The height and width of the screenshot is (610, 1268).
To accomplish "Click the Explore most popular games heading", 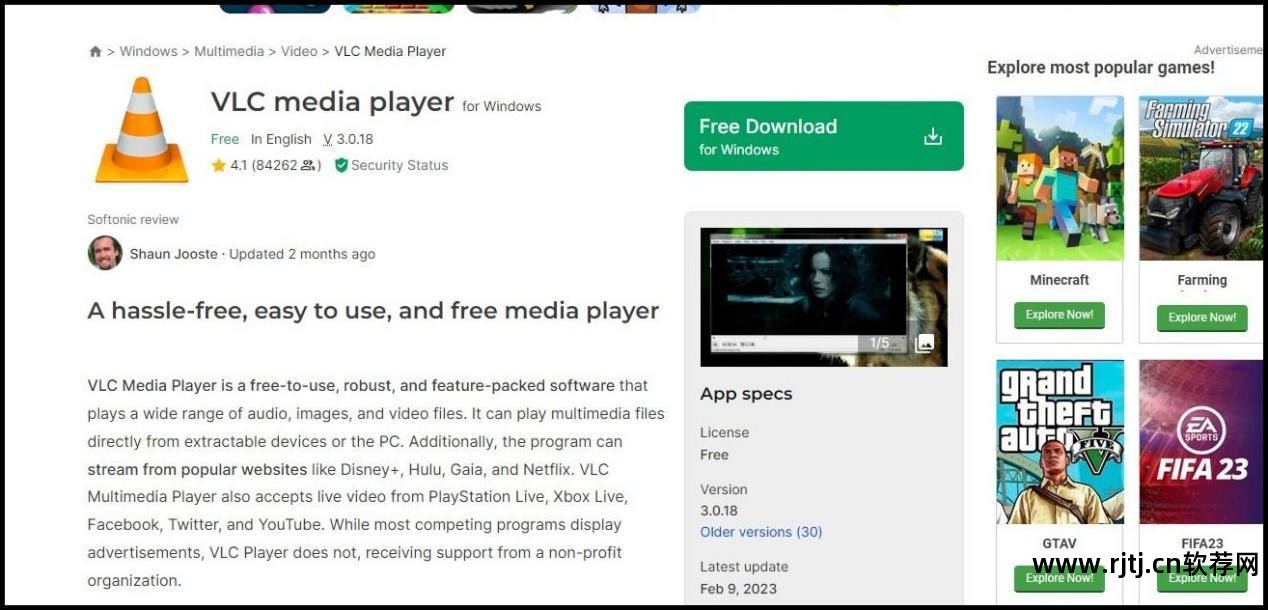I will click(x=1101, y=68).
